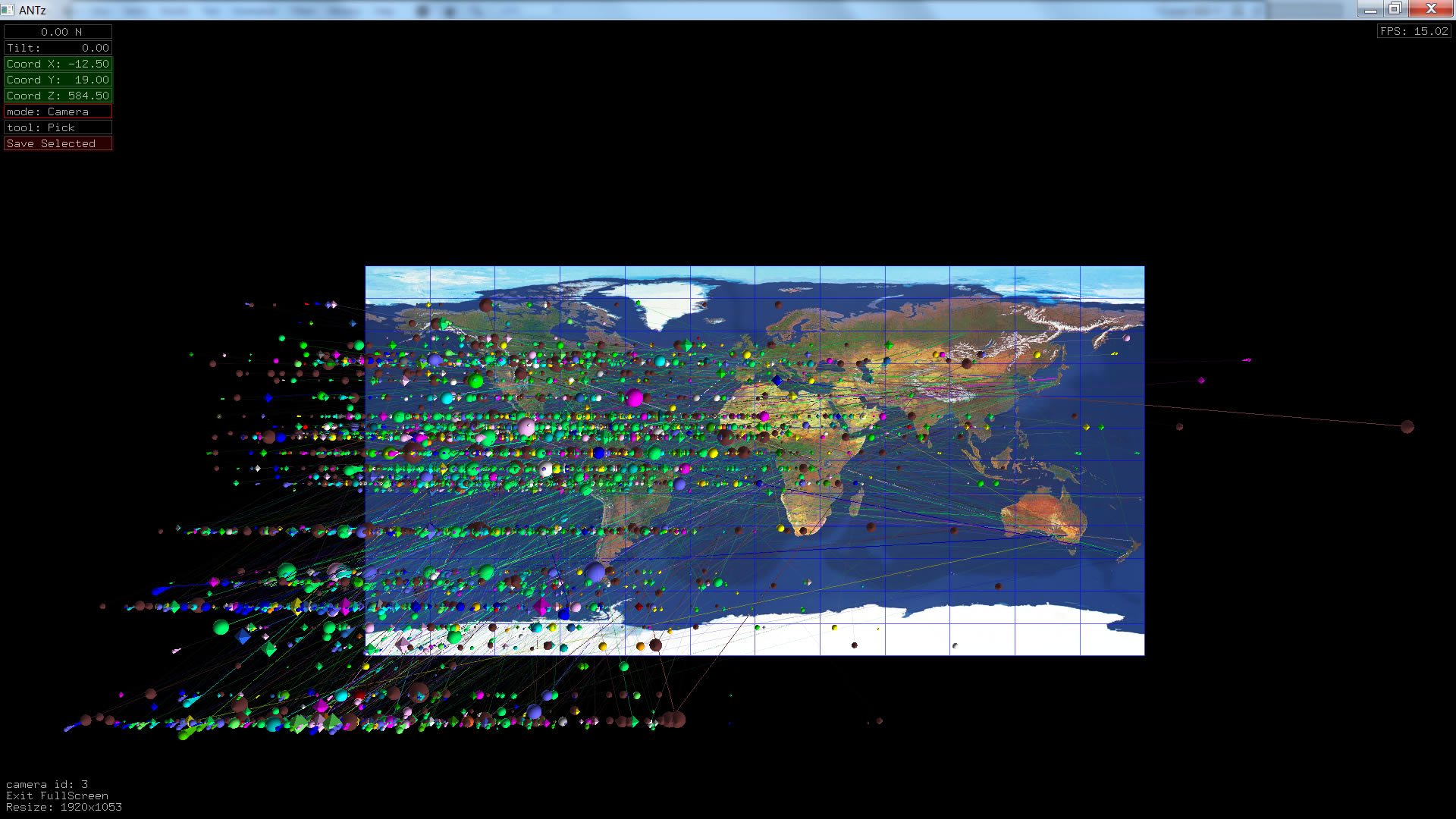Click the Exit FullScreen text
Image resolution: width=1456 pixels, height=819 pixels.
pyautogui.click(x=57, y=795)
